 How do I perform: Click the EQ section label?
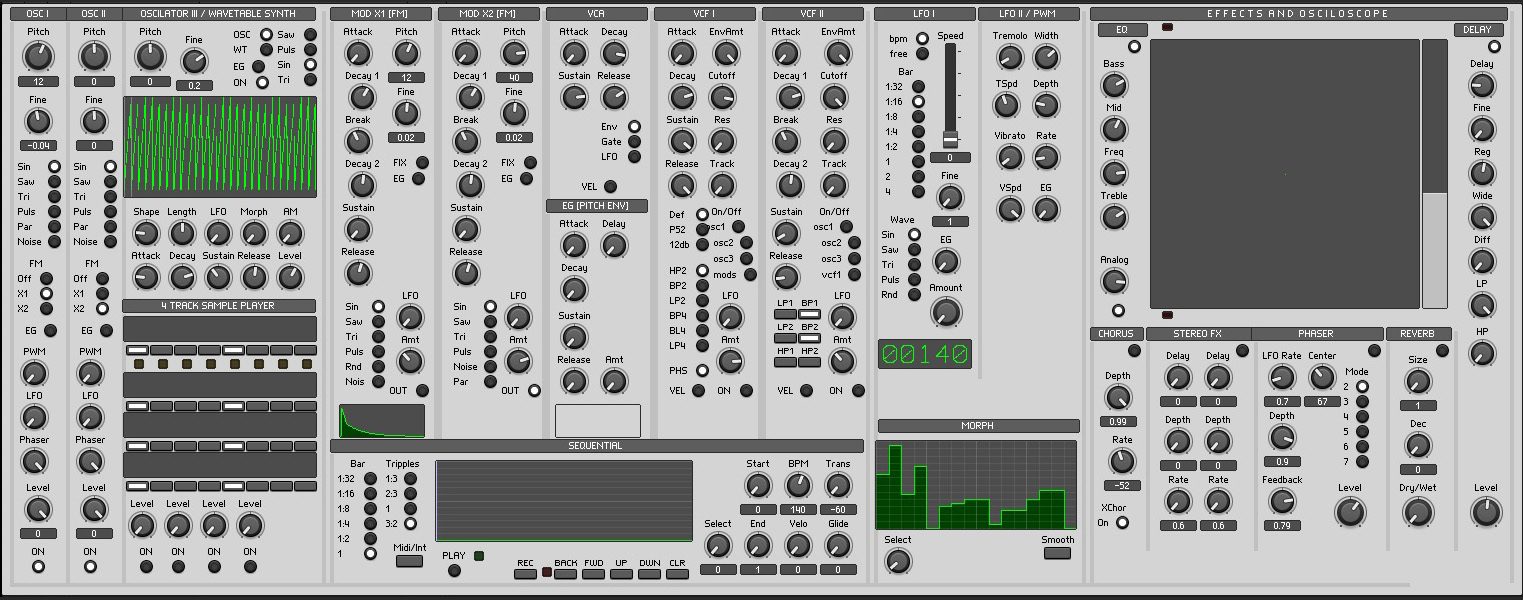tap(1122, 30)
